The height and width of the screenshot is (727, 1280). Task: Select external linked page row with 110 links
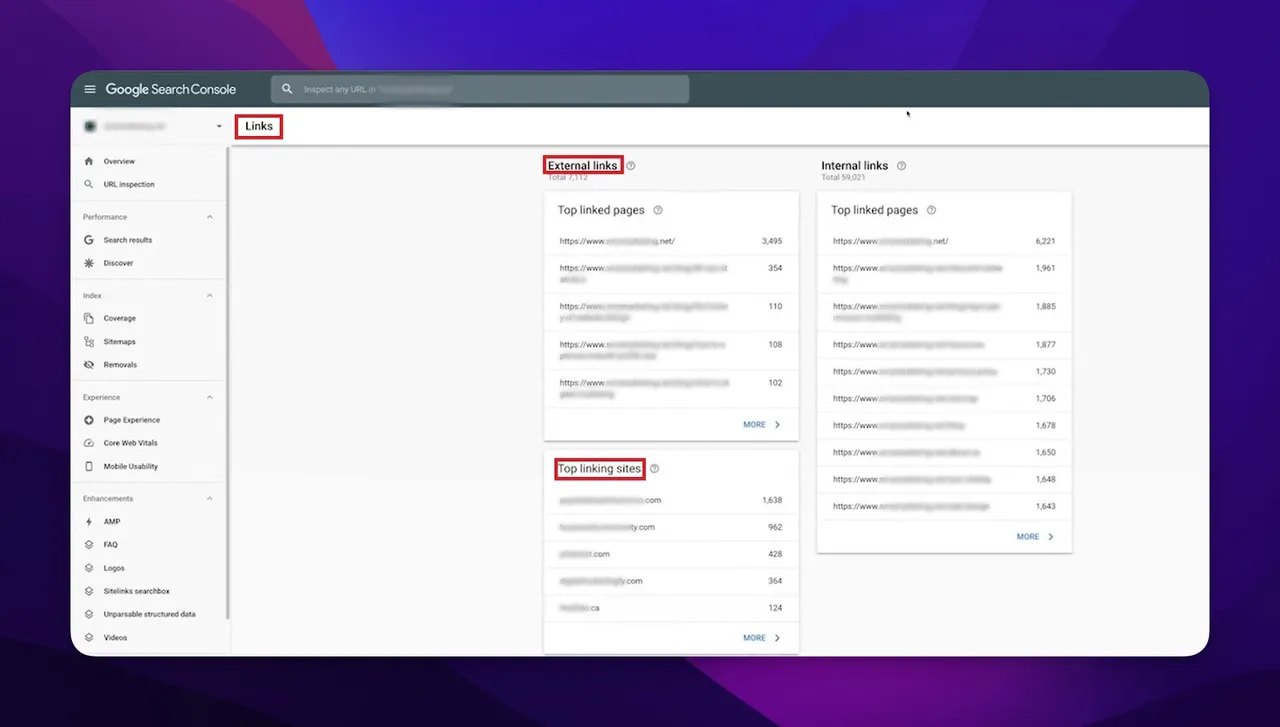point(671,312)
